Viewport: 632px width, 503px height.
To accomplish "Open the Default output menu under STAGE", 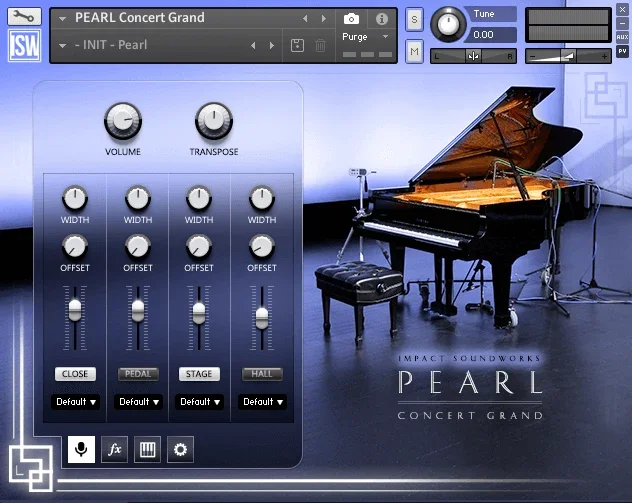I will pyautogui.click(x=200, y=402).
